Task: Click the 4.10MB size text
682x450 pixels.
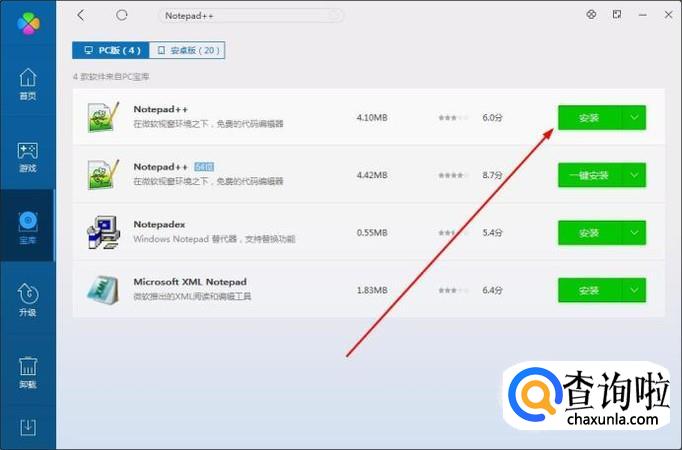Action: [372, 118]
